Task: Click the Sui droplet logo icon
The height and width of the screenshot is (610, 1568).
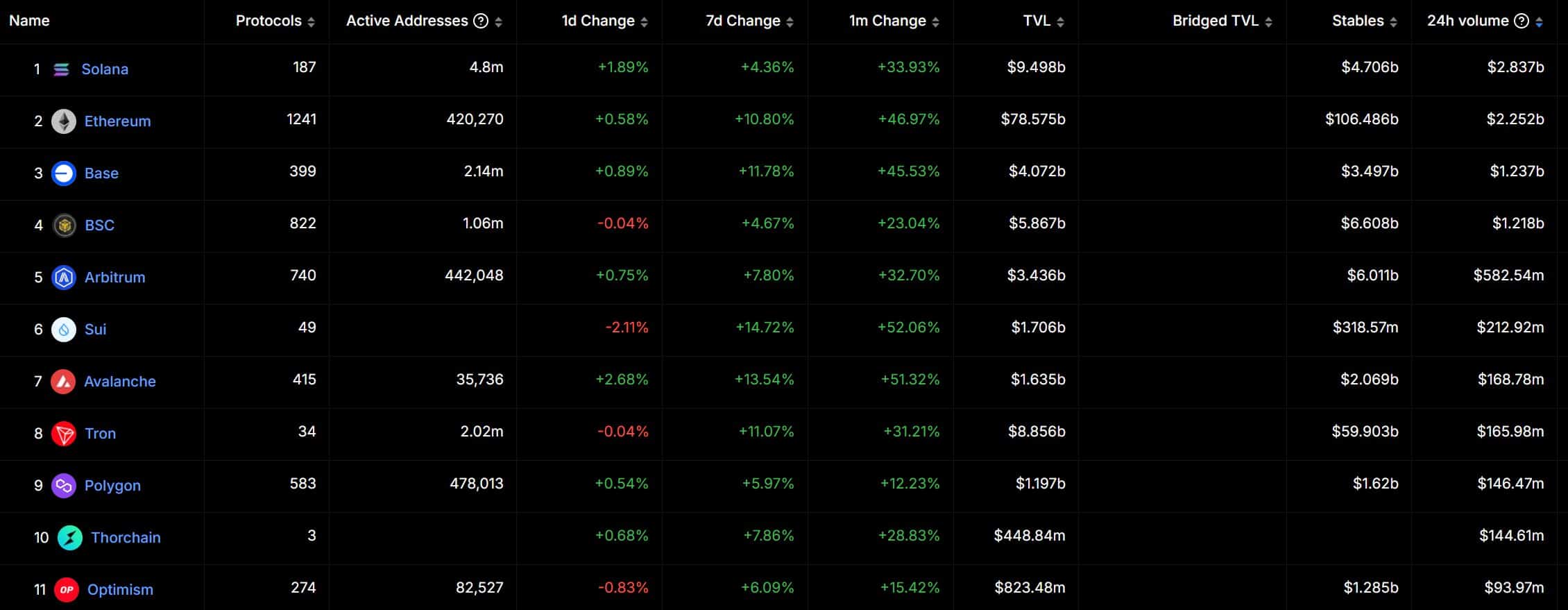Action: (64, 330)
